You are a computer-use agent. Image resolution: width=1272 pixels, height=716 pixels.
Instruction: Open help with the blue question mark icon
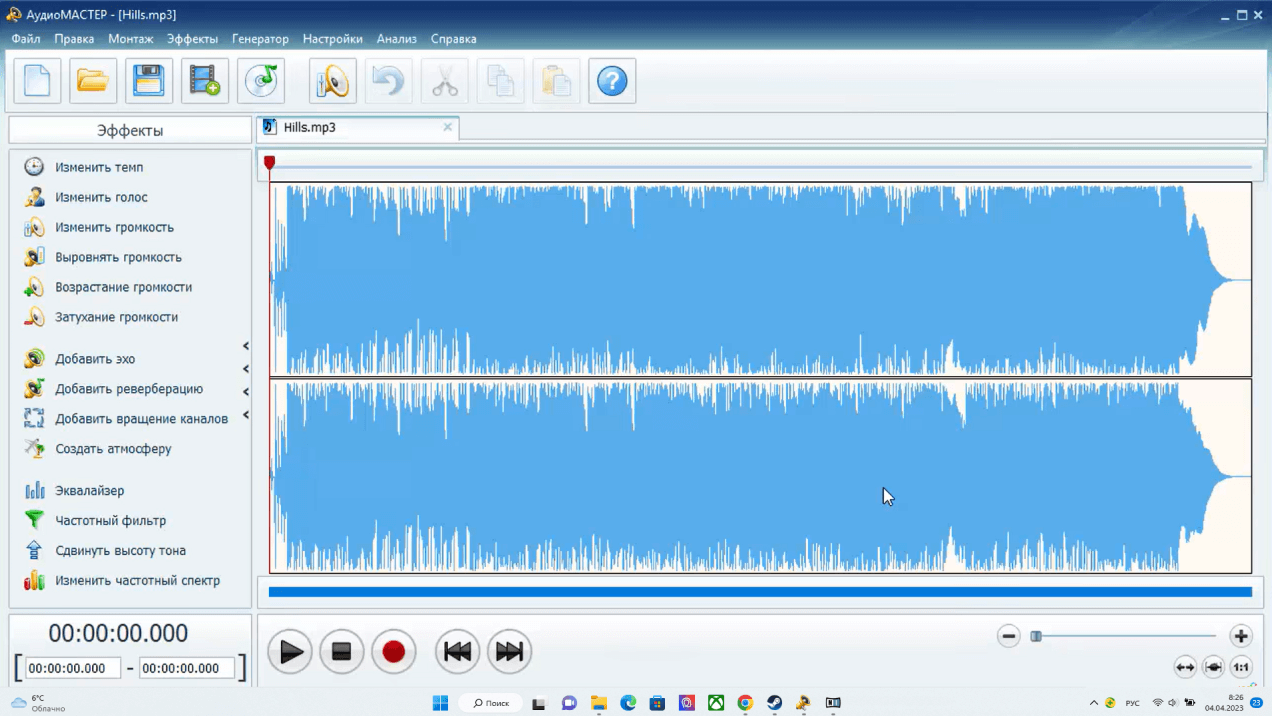point(612,81)
